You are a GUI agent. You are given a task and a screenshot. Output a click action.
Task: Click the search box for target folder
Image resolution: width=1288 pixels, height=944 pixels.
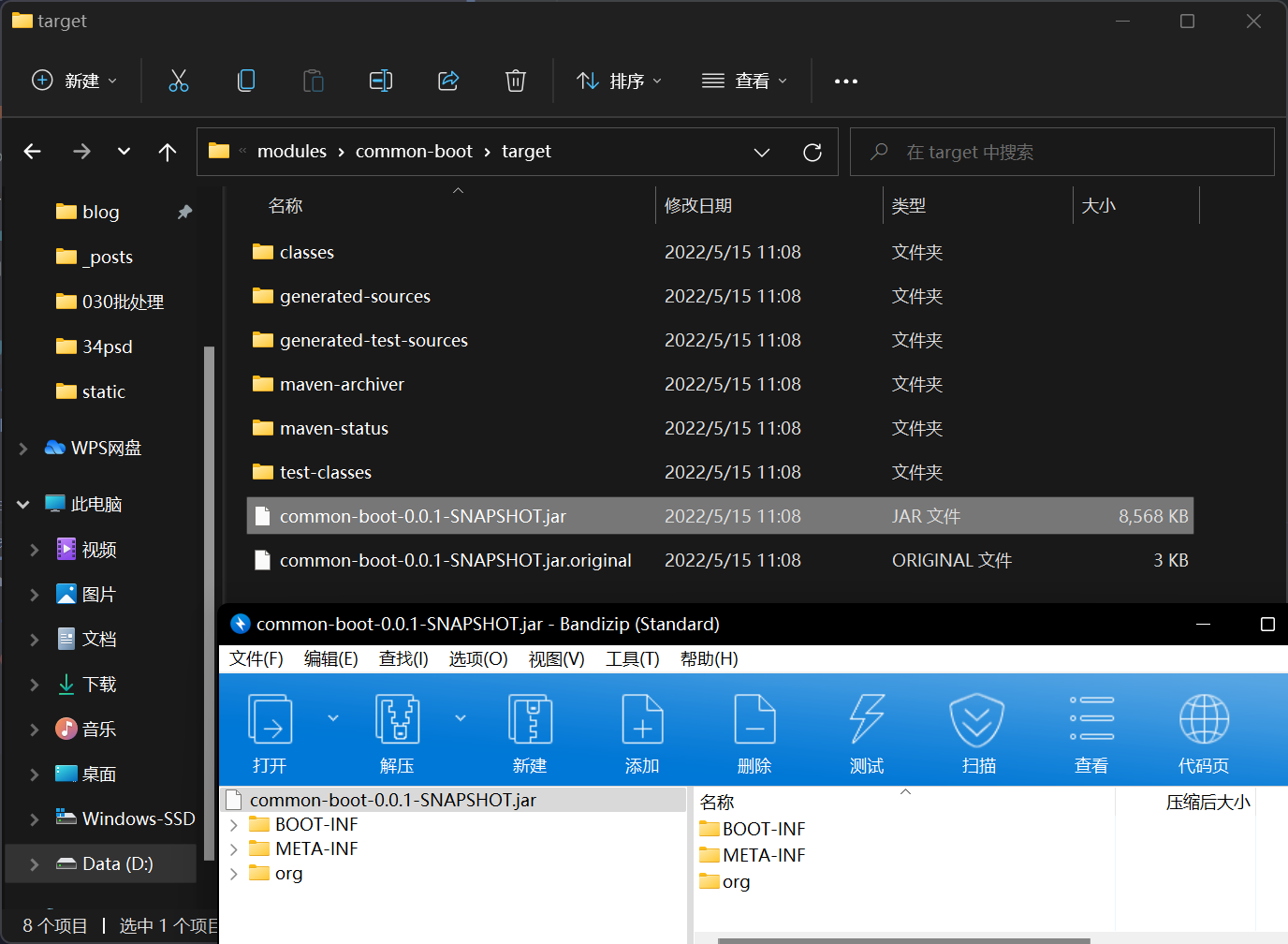coord(1062,153)
